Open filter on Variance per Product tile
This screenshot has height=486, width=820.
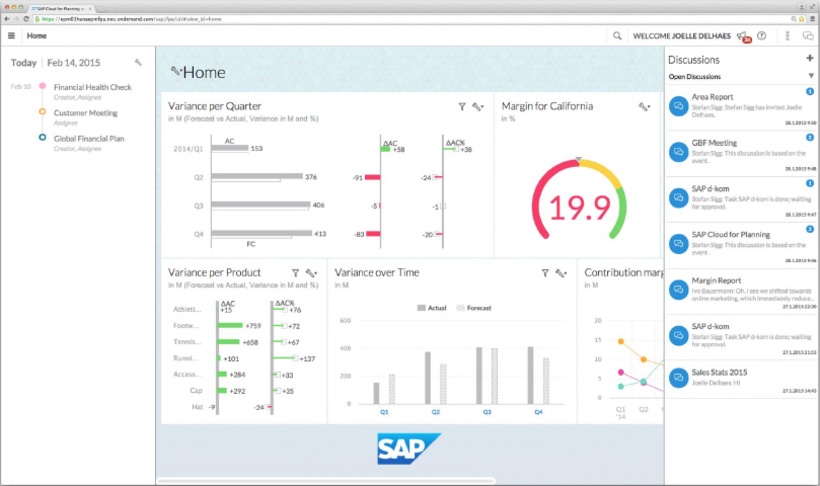pyautogui.click(x=295, y=273)
